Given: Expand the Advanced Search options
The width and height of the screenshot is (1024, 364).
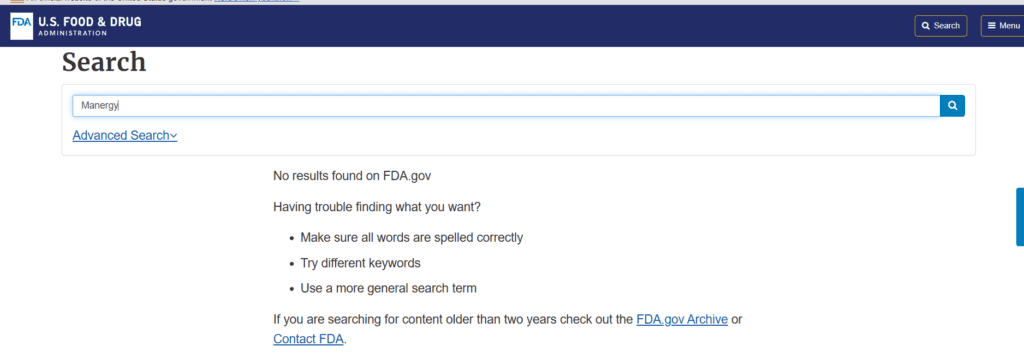Looking at the screenshot, I should [125, 135].
